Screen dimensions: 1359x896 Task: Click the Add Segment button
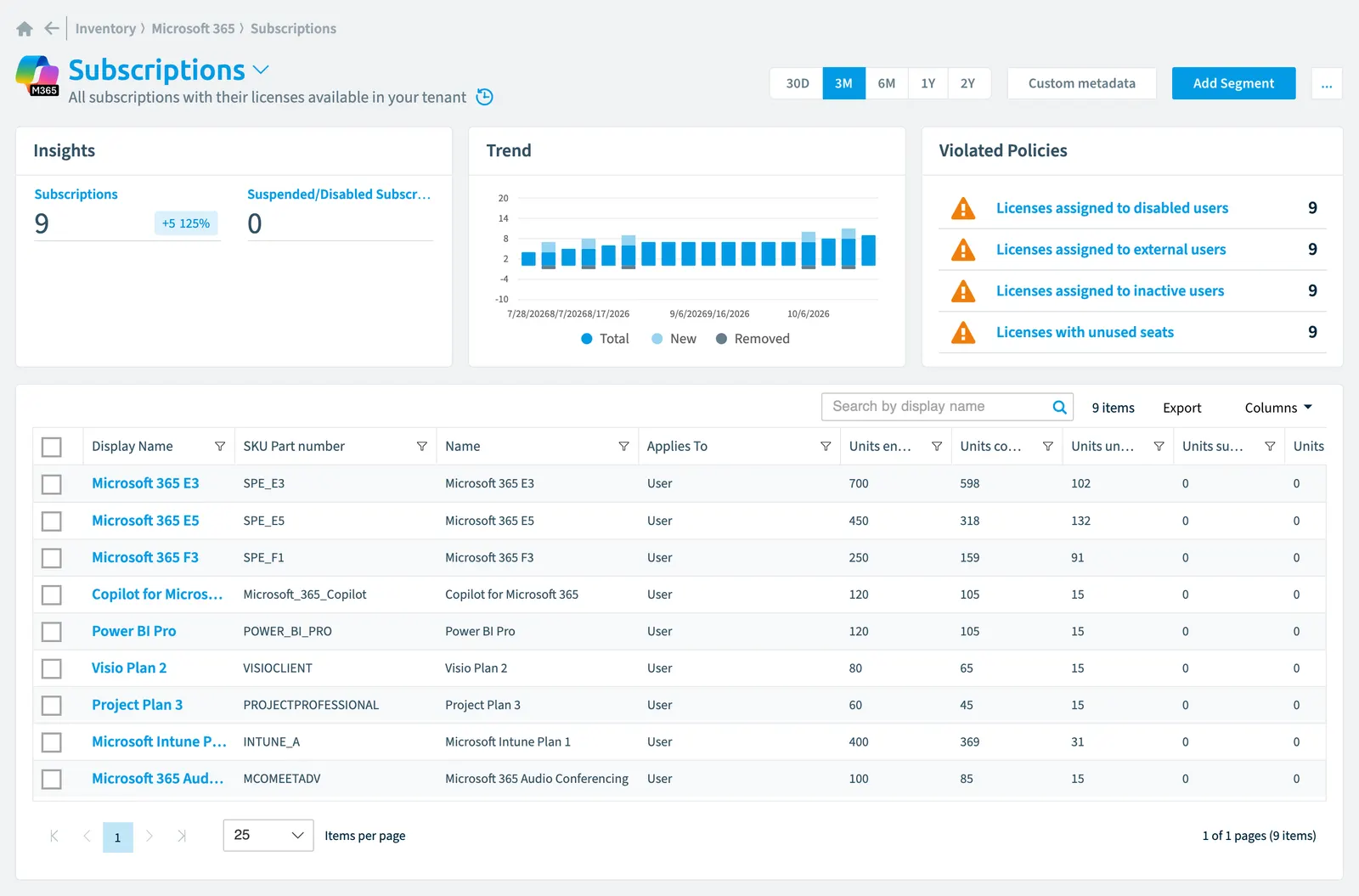click(1233, 83)
